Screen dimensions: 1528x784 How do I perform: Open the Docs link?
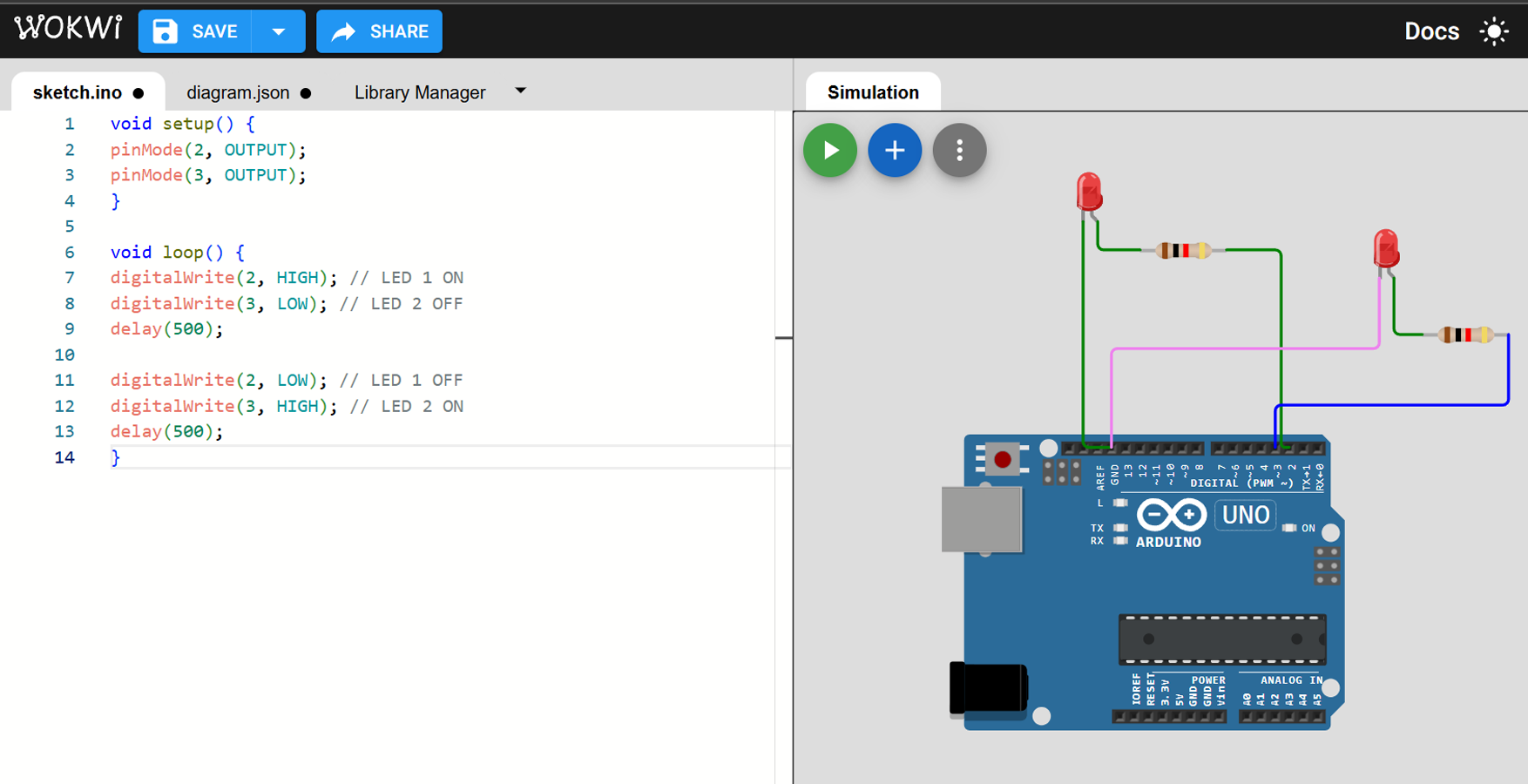1431,31
